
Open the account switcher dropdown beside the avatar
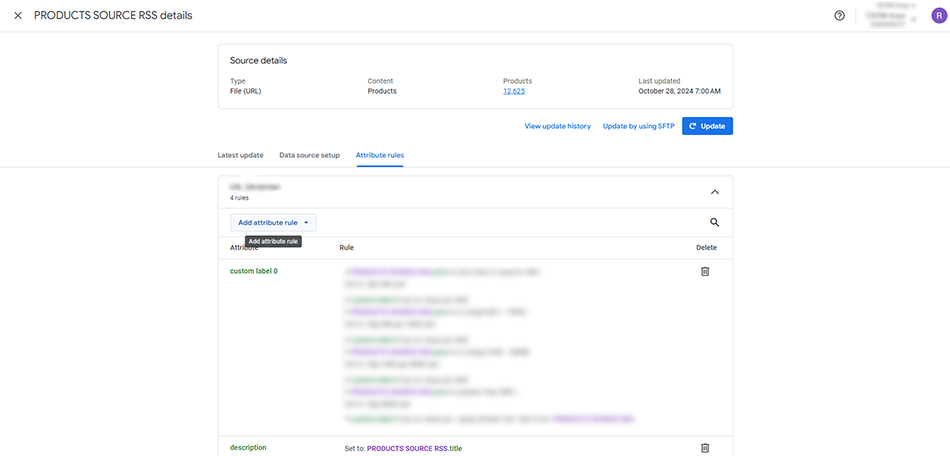click(913, 17)
